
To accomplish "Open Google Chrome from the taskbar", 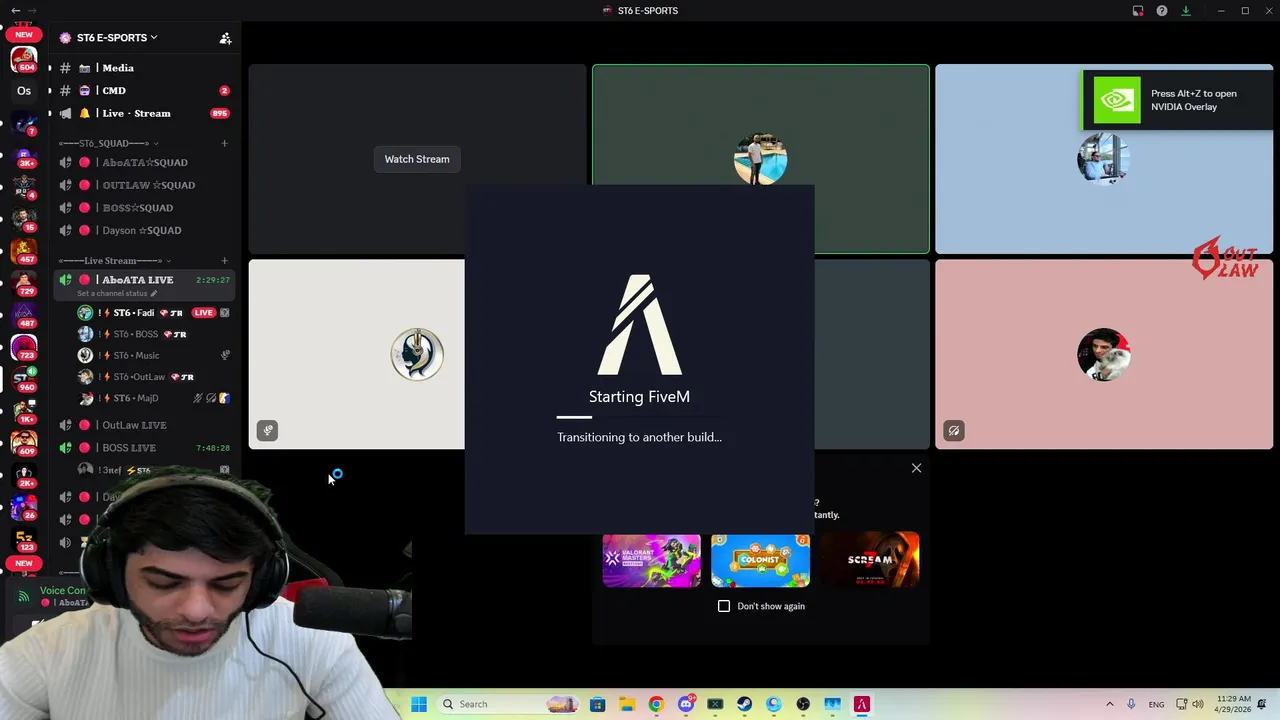I will [656, 704].
